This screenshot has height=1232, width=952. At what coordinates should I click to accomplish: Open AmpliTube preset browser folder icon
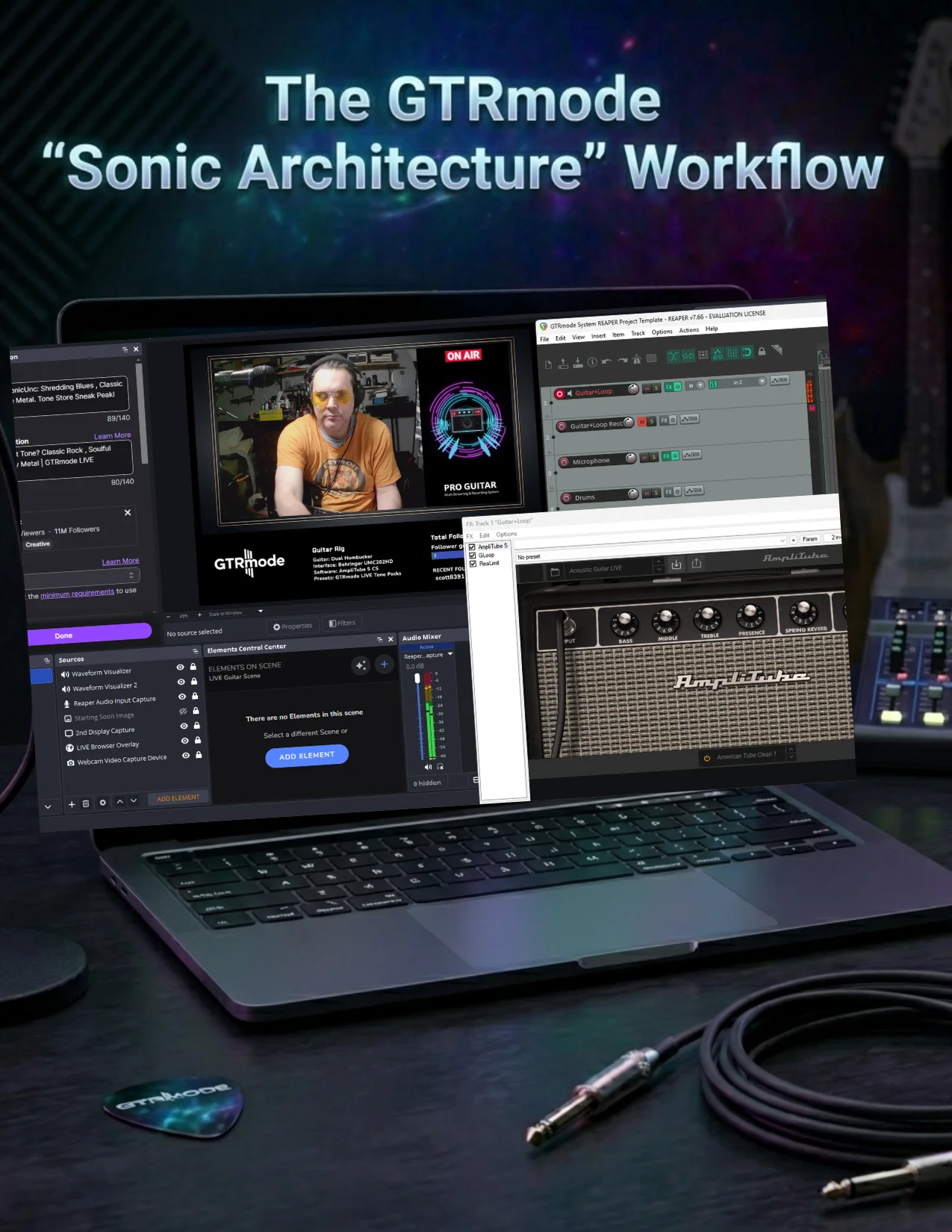pos(555,572)
